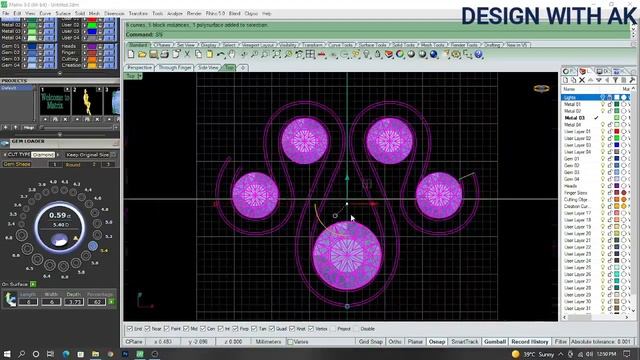Click the Creation yellow color swatch

[x=92, y=65]
